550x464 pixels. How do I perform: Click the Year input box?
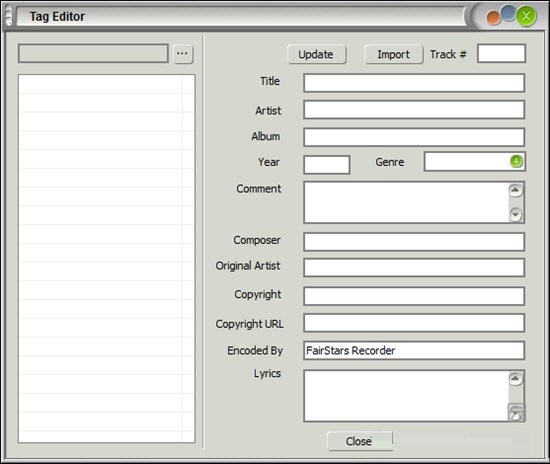327,165
